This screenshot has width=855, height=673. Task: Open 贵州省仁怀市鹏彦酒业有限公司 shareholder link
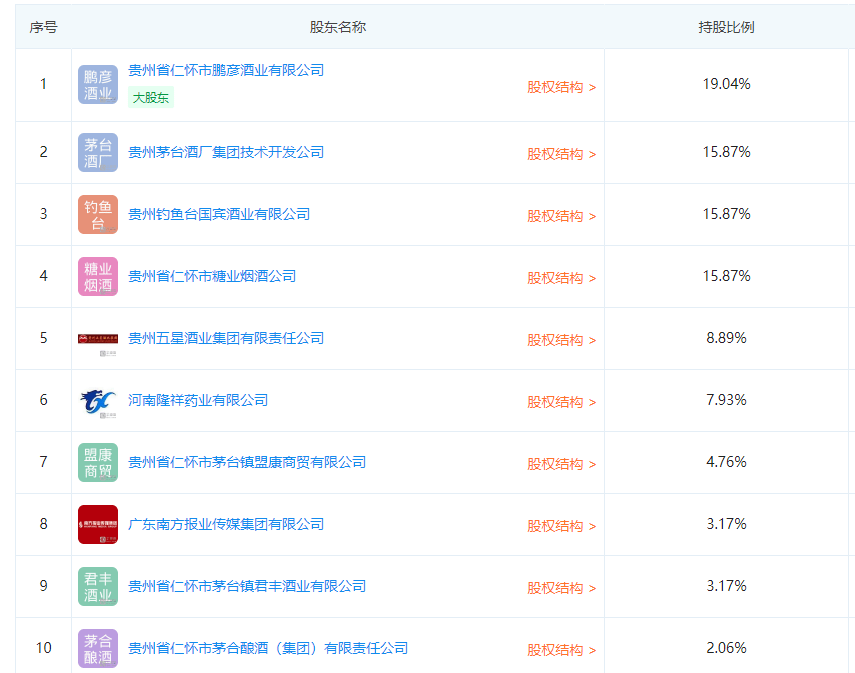pyautogui.click(x=226, y=70)
